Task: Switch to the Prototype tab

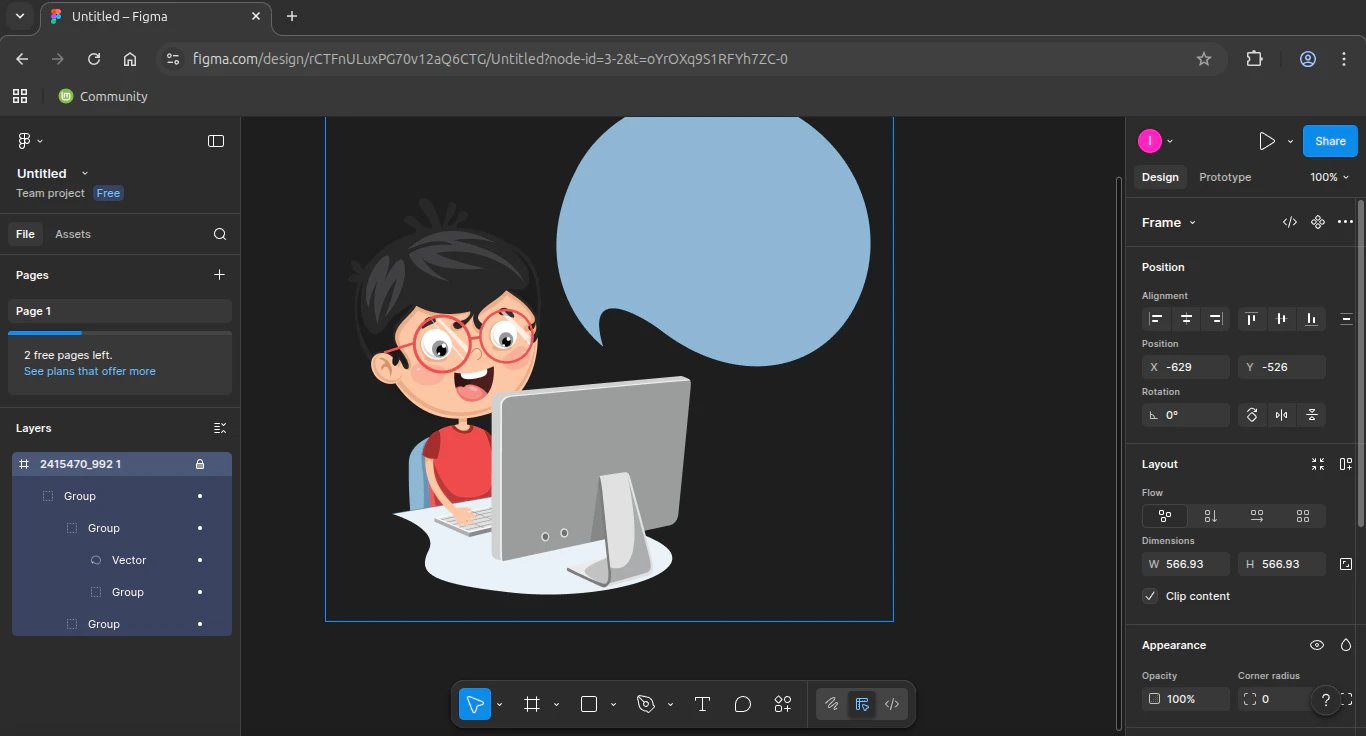Action: point(1225,177)
